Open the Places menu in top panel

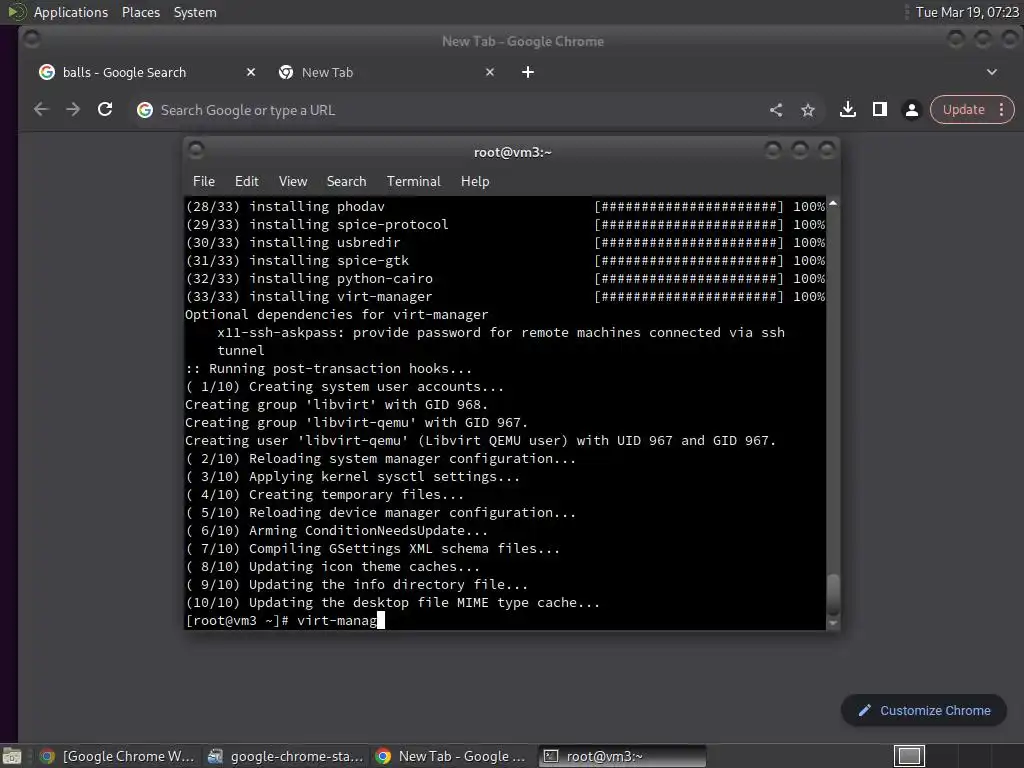141,12
